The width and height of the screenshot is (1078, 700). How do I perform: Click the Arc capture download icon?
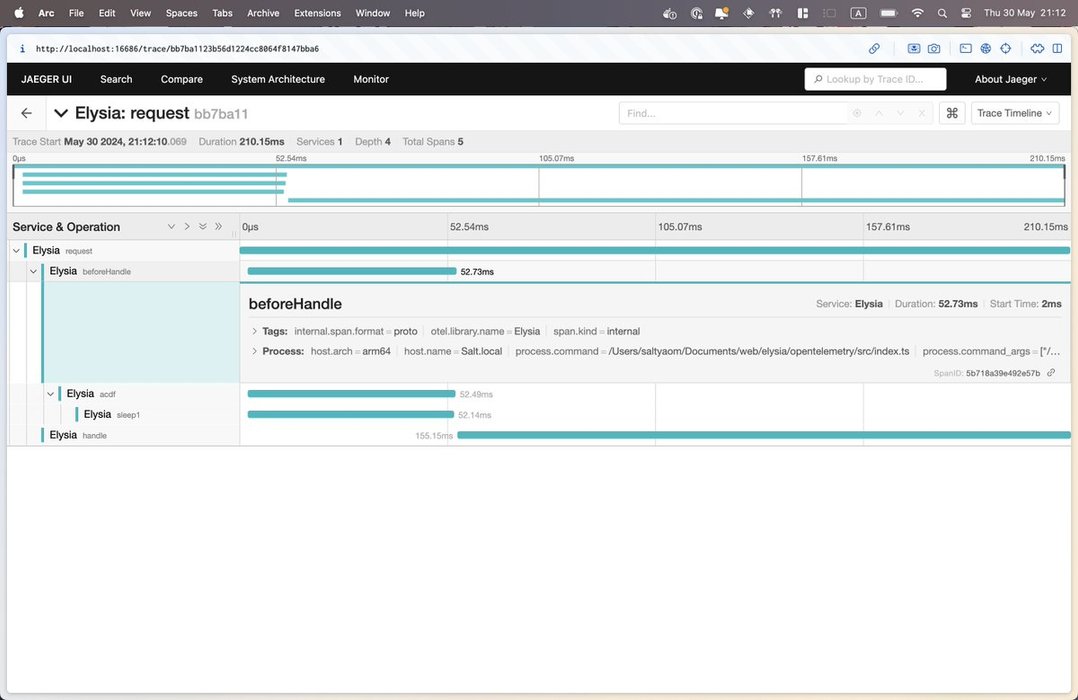914,49
